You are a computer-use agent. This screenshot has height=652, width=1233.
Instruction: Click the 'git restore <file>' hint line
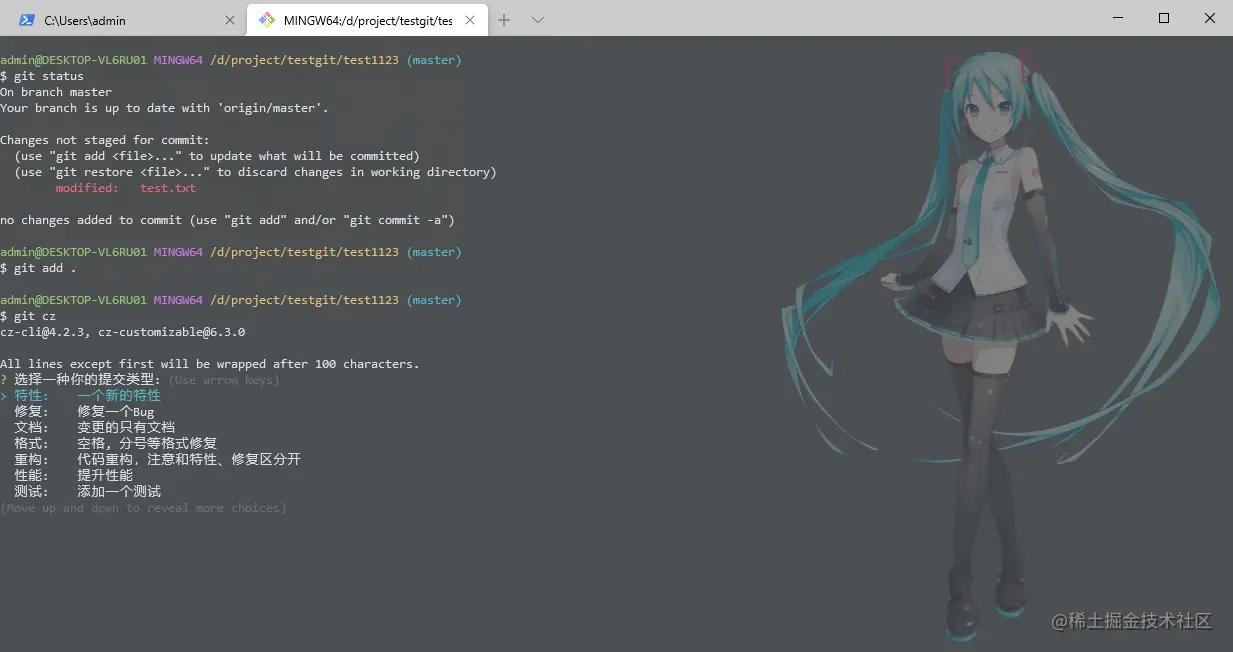(255, 172)
